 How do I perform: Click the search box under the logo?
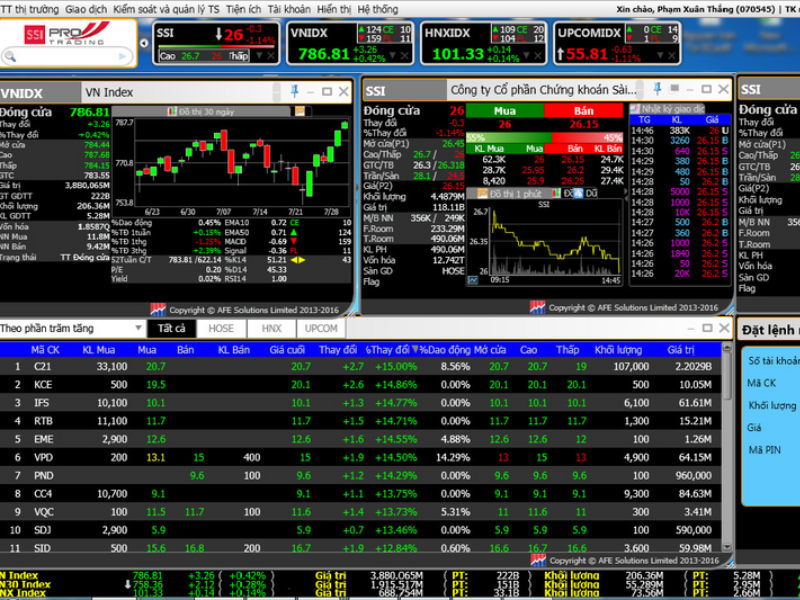tap(67, 56)
